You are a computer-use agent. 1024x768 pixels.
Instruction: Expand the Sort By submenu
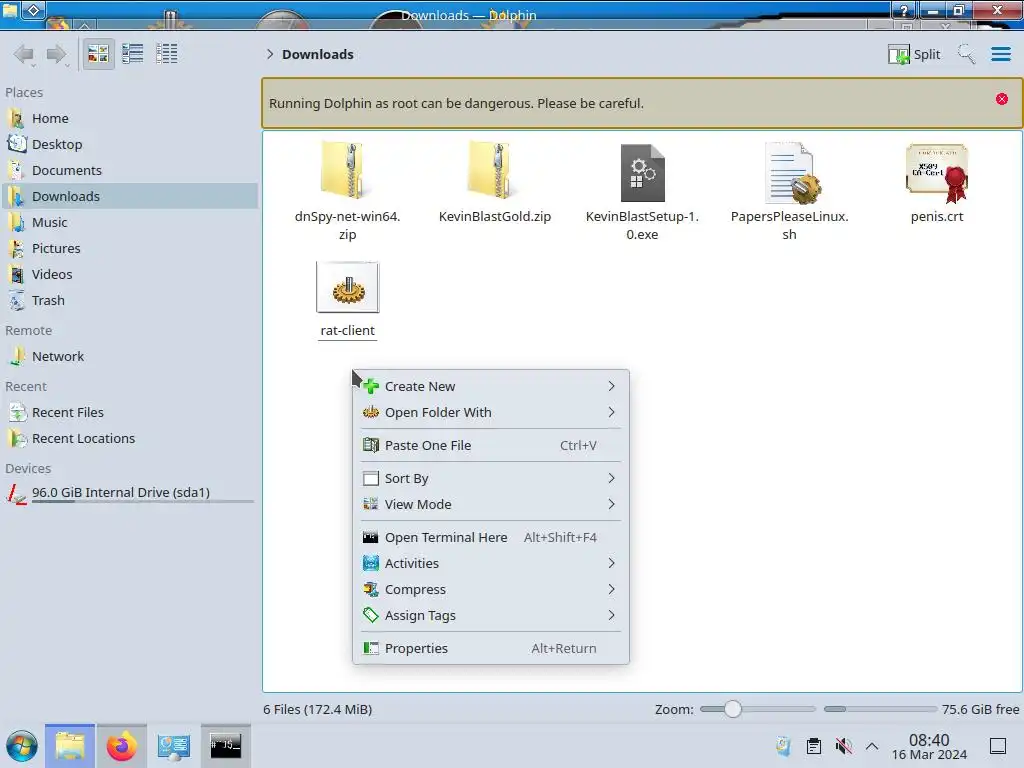(490, 479)
